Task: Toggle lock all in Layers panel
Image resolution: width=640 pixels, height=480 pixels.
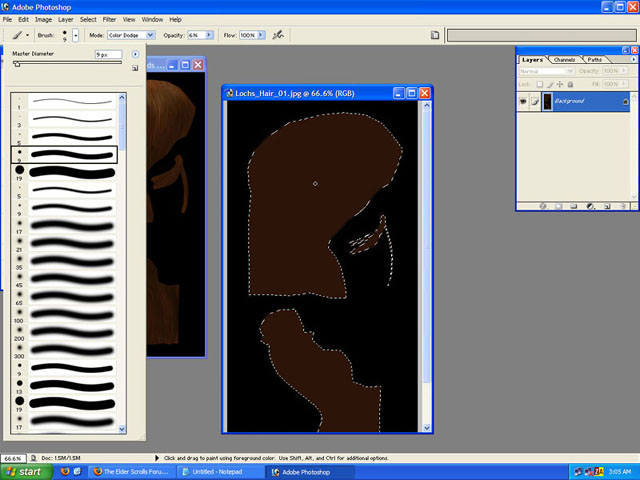Action: tap(570, 84)
